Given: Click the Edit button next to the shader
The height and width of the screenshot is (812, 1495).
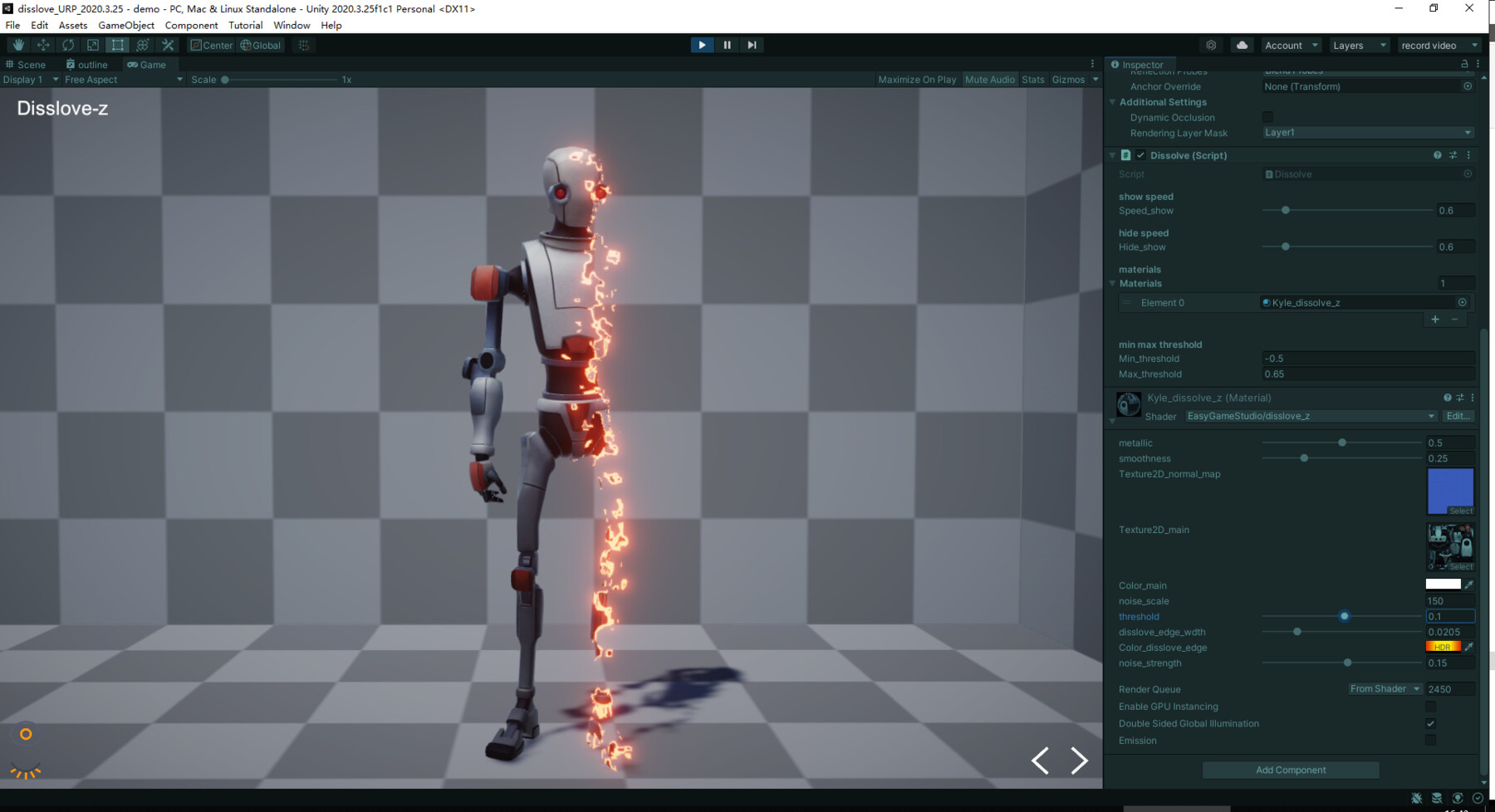Looking at the screenshot, I should [x=1458, y=416].
